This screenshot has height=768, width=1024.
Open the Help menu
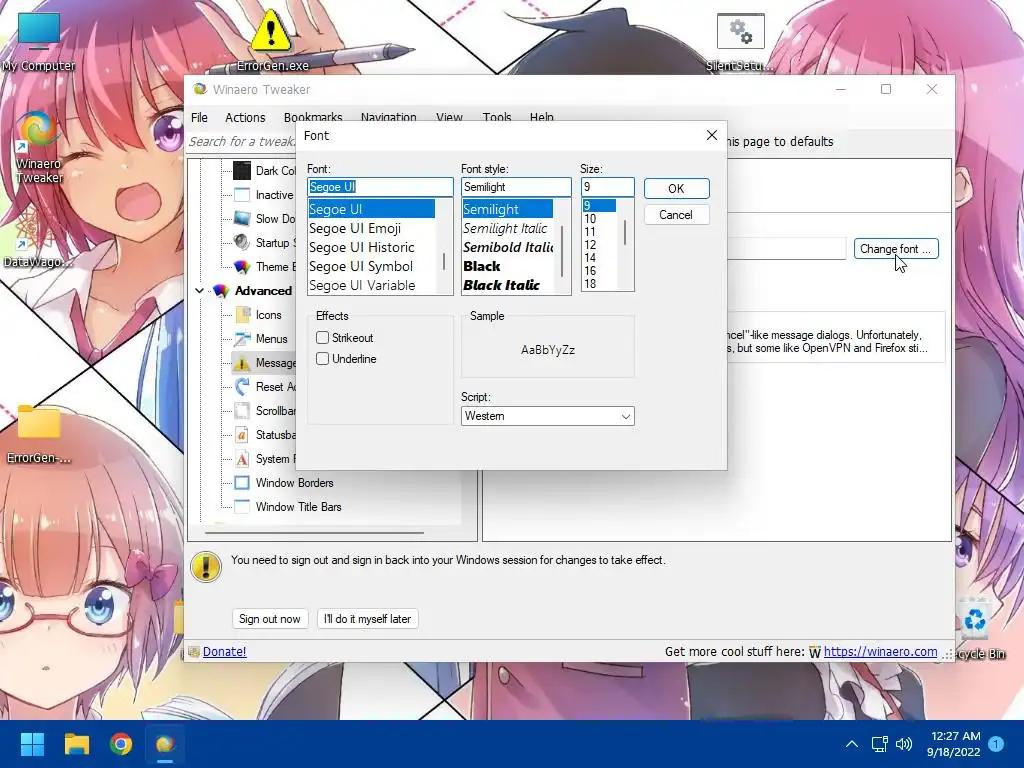(x=541, y=117)
